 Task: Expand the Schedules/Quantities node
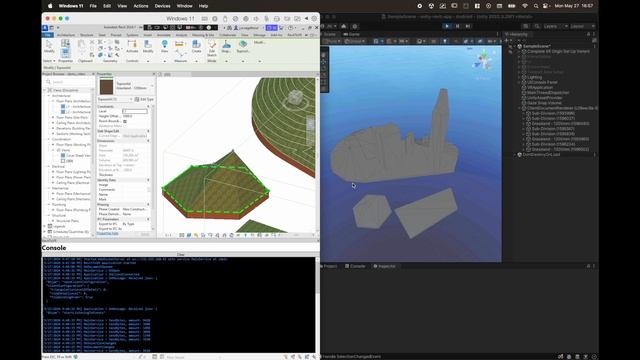[x=45, y=231]
